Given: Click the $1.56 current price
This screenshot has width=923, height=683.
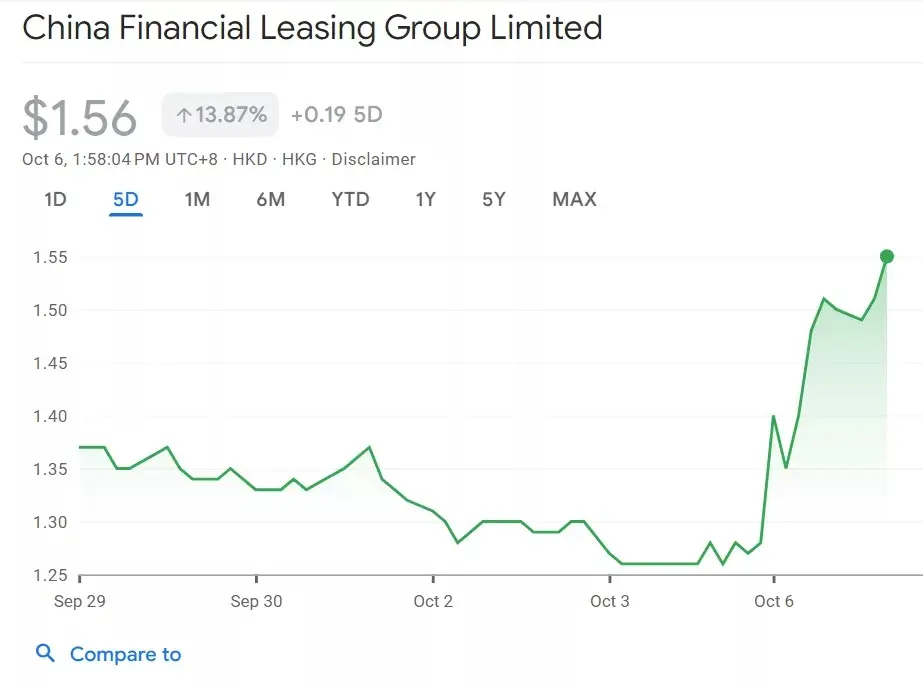Looking at the screenshot, I should 80,118.
